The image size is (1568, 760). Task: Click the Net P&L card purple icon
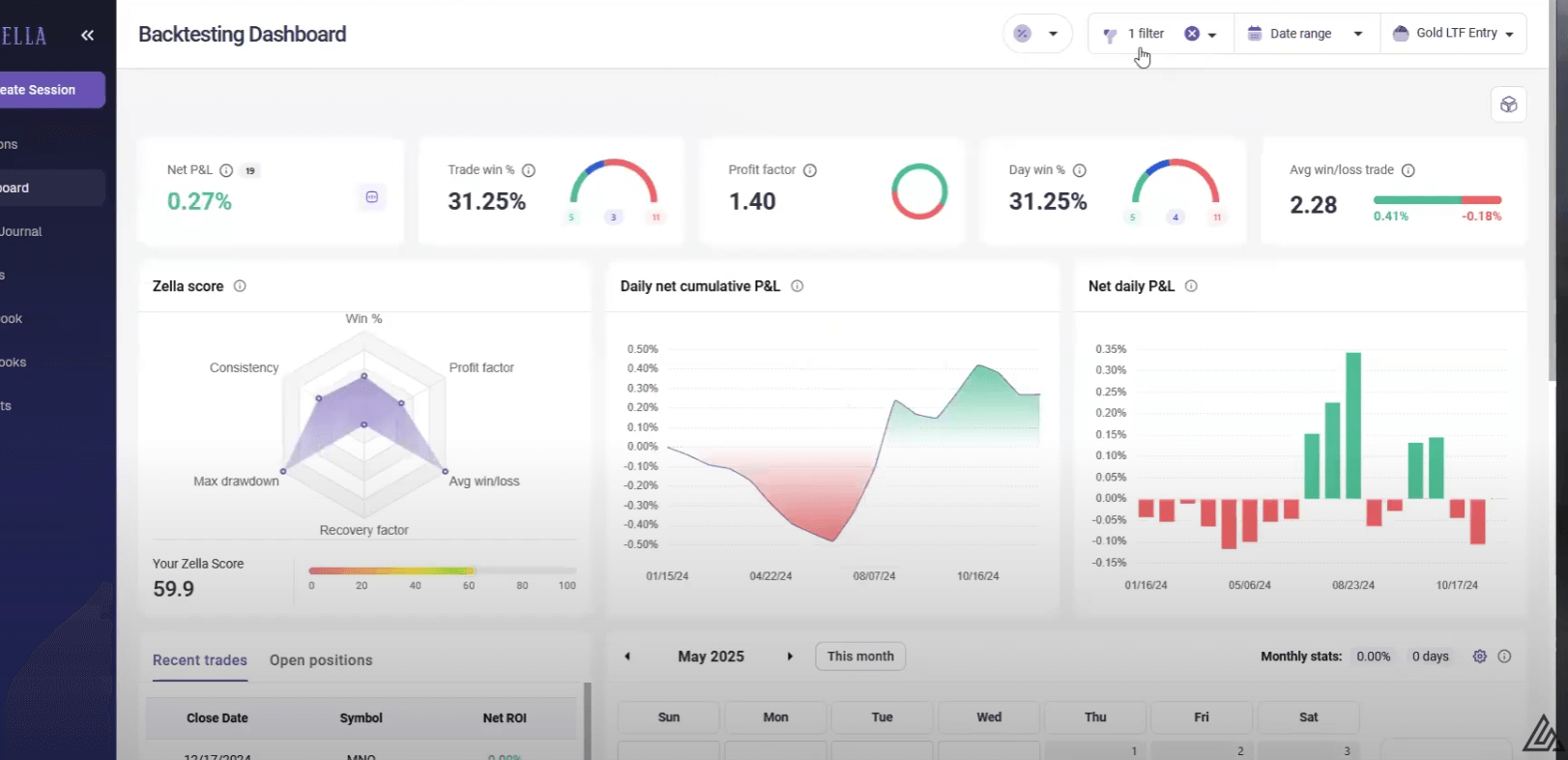372,197
